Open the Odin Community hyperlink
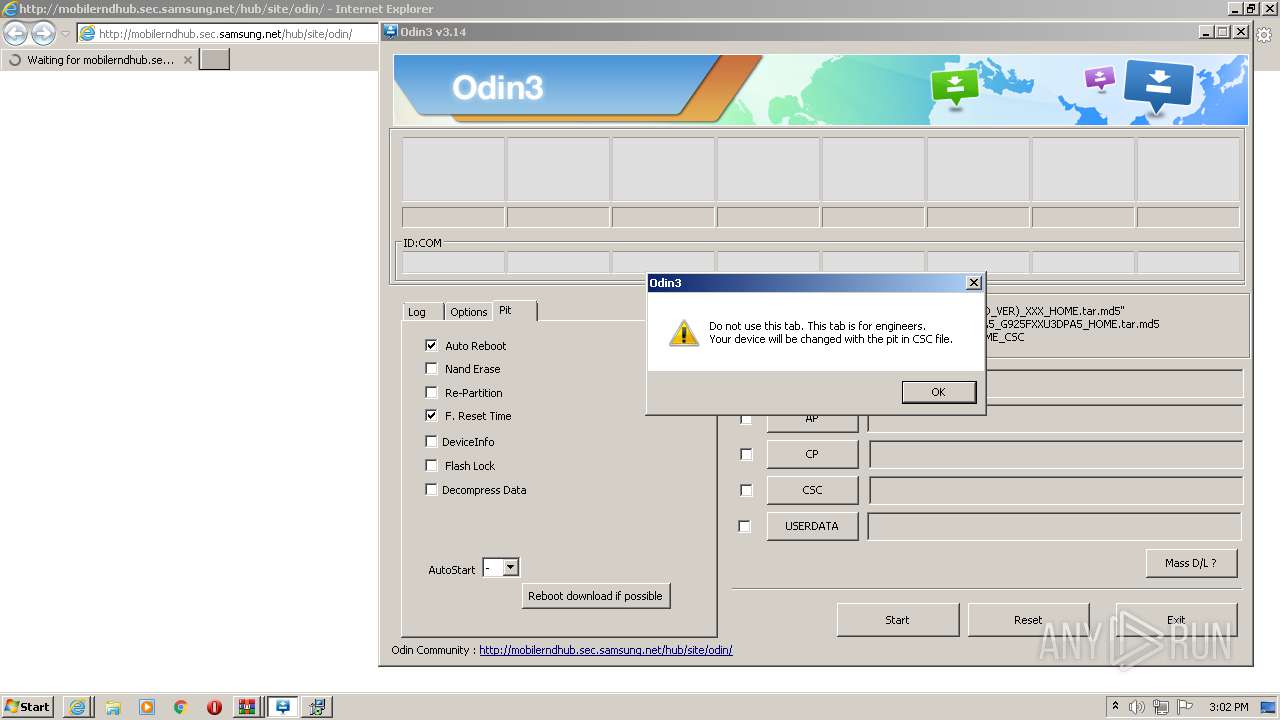The height and width of the screenshot is (720, 1280). click(x=606, y=650)
